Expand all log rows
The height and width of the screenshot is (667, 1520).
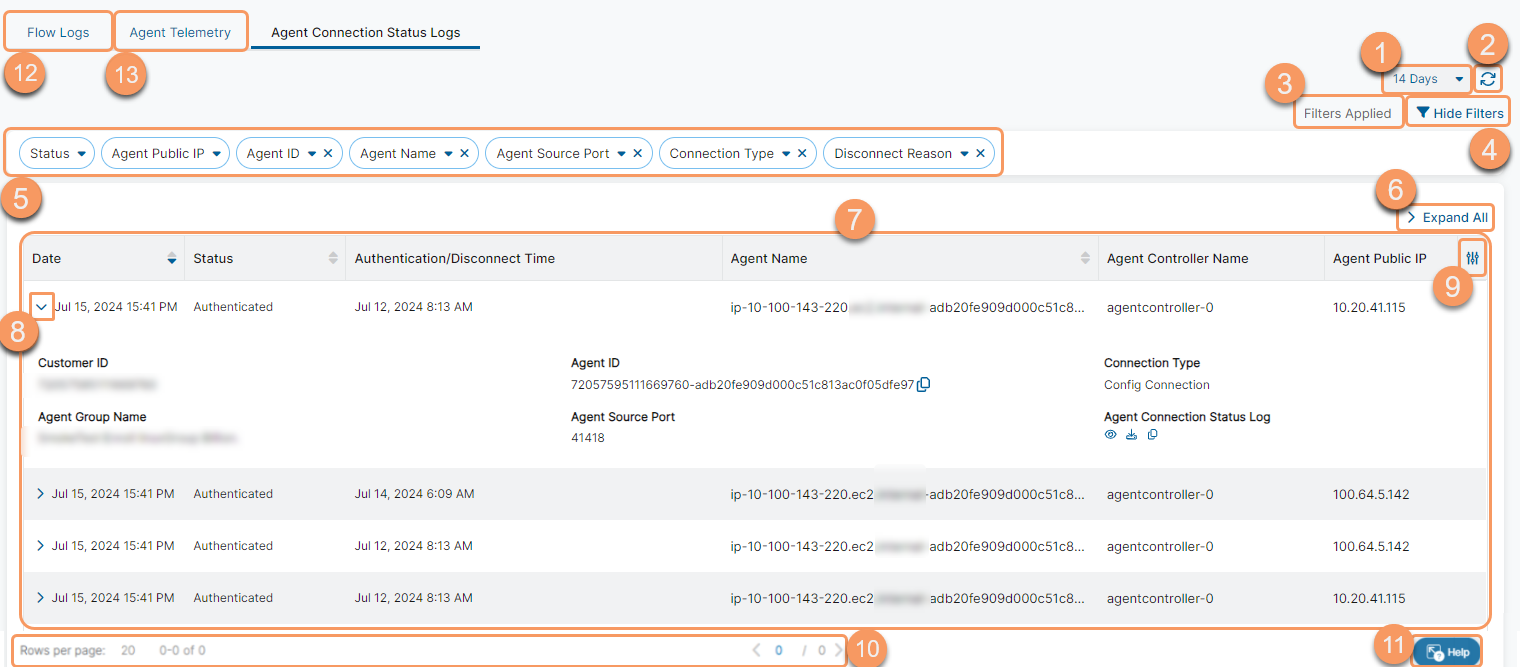tap(1445, 217)
